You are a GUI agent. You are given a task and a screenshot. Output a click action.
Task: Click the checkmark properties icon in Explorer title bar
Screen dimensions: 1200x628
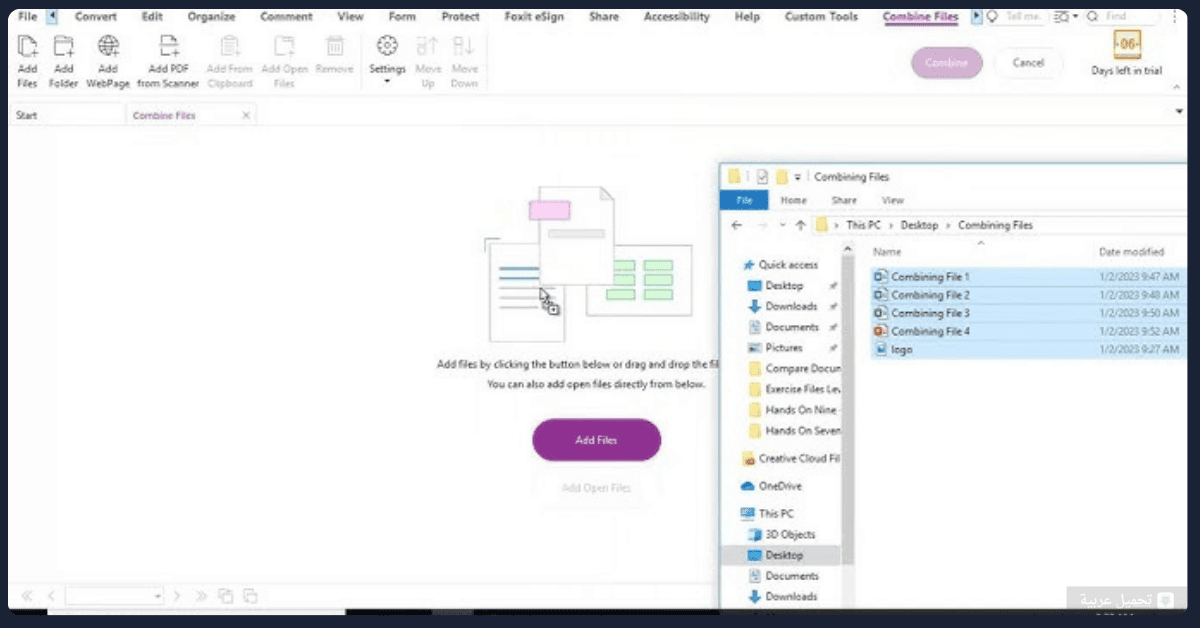762,177
